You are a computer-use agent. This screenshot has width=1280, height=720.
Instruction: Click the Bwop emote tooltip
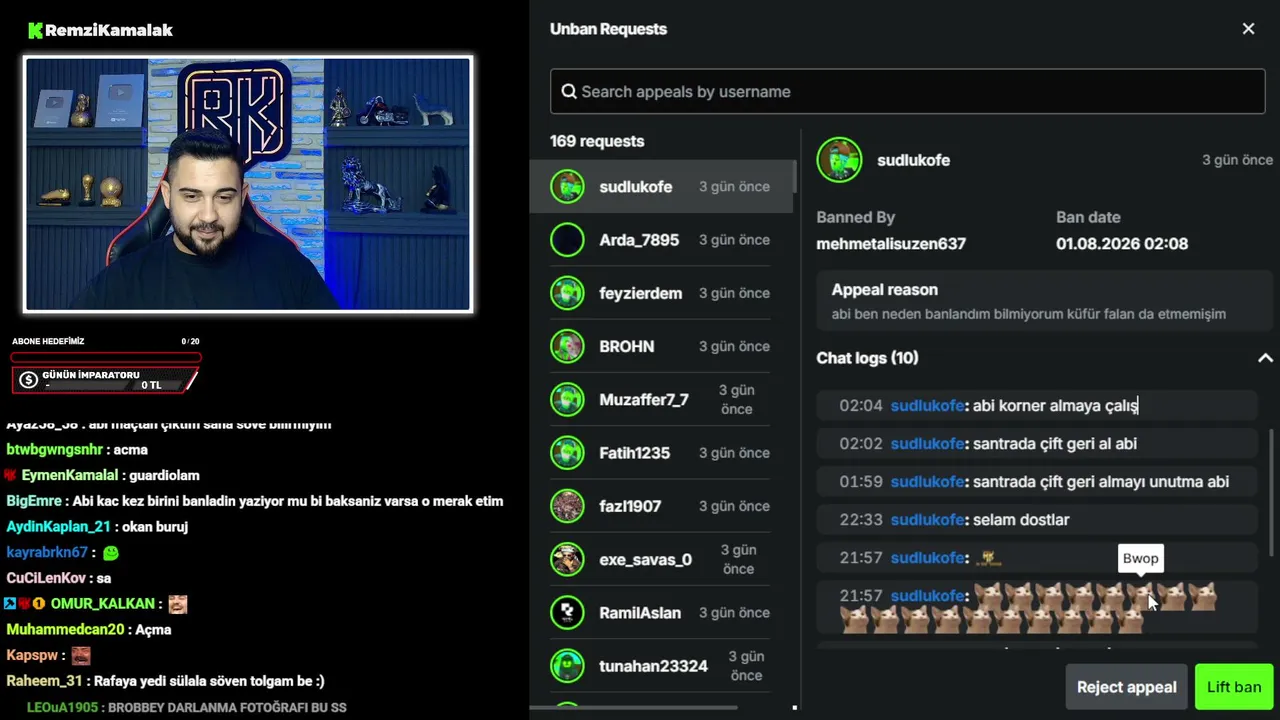(1140, 558)
